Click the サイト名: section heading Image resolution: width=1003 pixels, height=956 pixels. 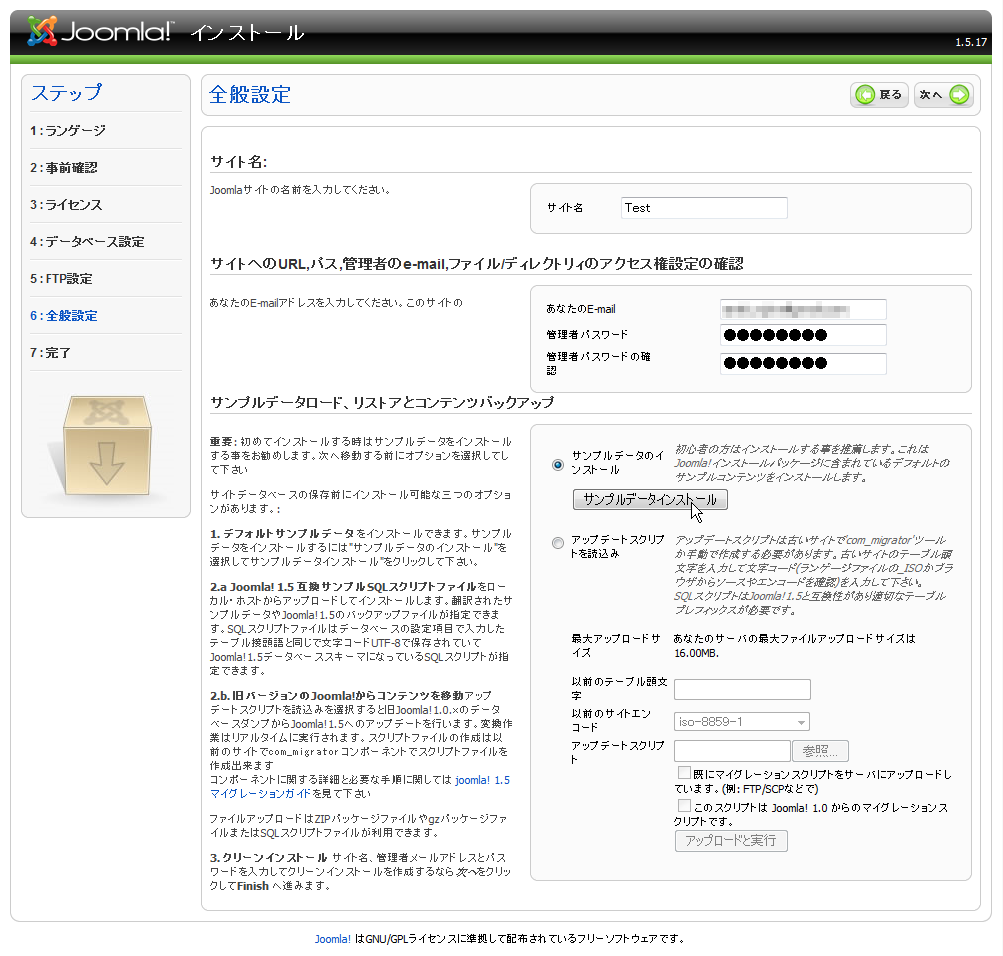(x=239, y=162)
